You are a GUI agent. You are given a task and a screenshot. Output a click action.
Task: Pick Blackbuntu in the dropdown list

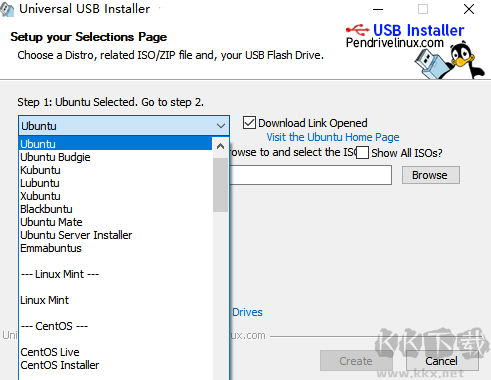116,209
